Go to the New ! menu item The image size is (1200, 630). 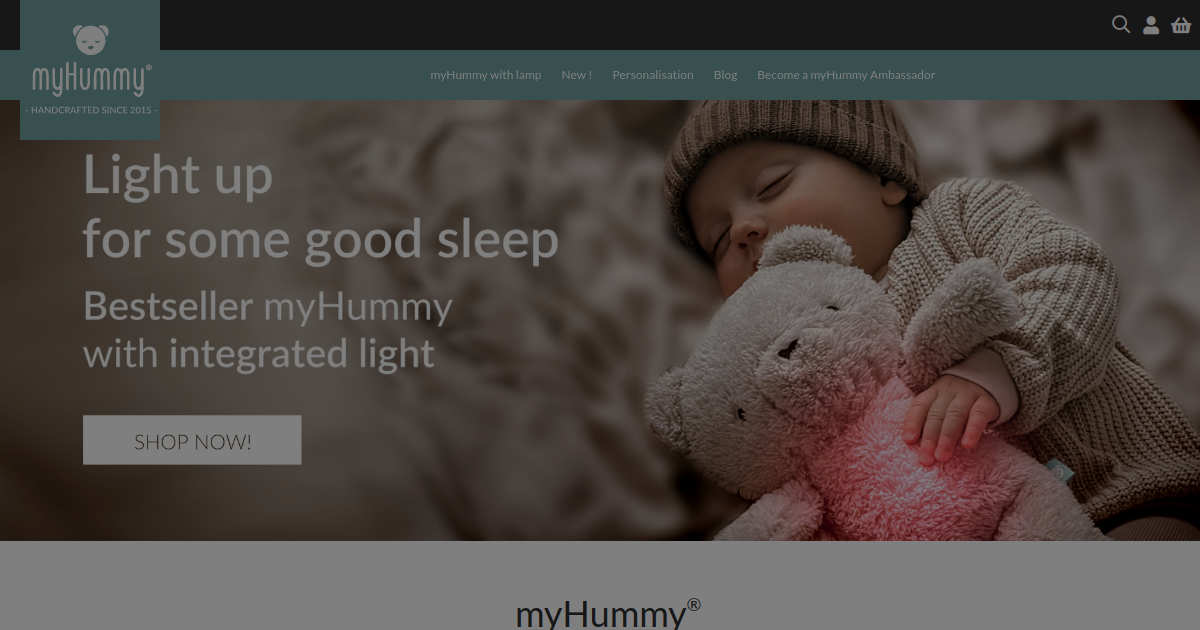pos(576,75)
